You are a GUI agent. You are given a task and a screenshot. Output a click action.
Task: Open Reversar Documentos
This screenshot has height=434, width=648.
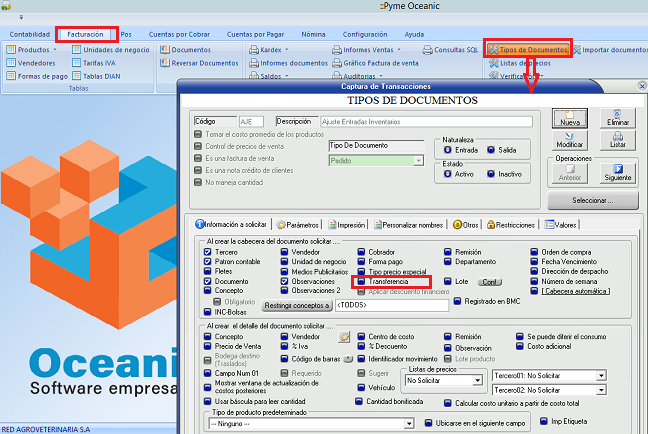199,63
